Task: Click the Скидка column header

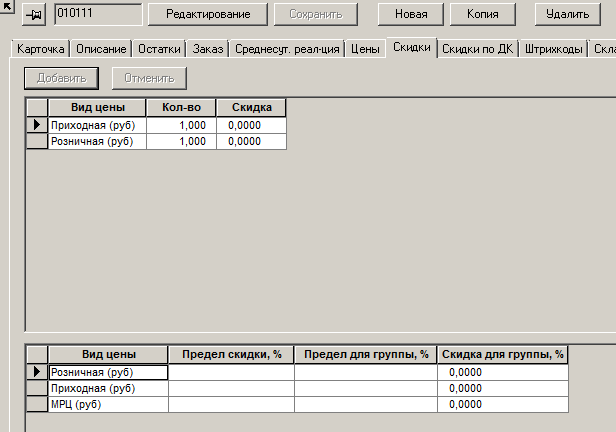Action: click(251, 108)
